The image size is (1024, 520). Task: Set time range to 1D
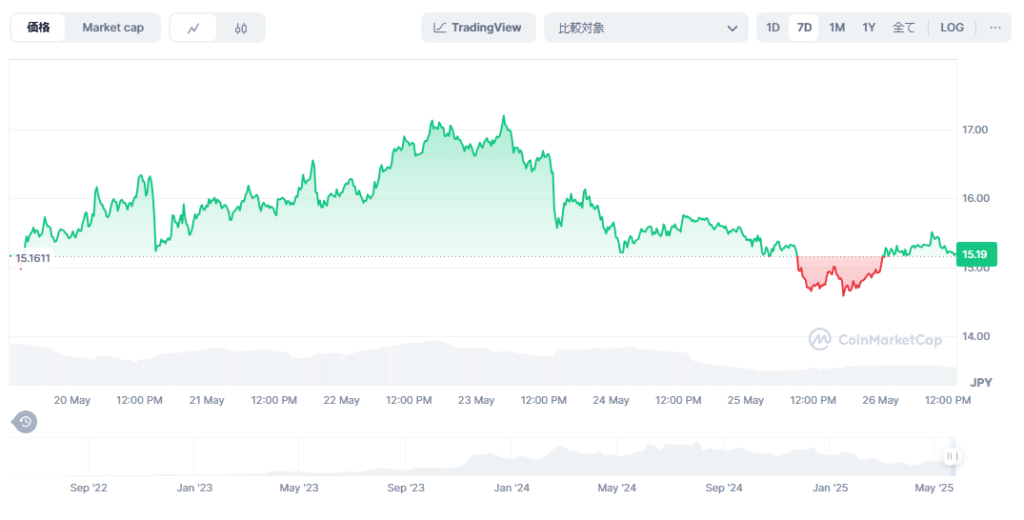point(773,28)
